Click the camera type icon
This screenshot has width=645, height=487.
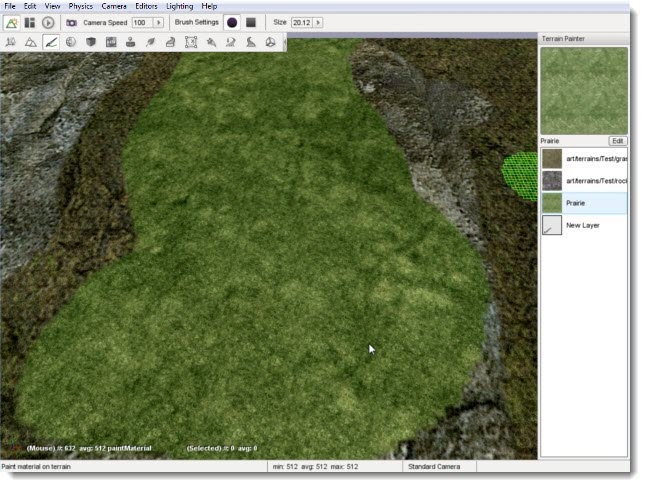point(72,22)
